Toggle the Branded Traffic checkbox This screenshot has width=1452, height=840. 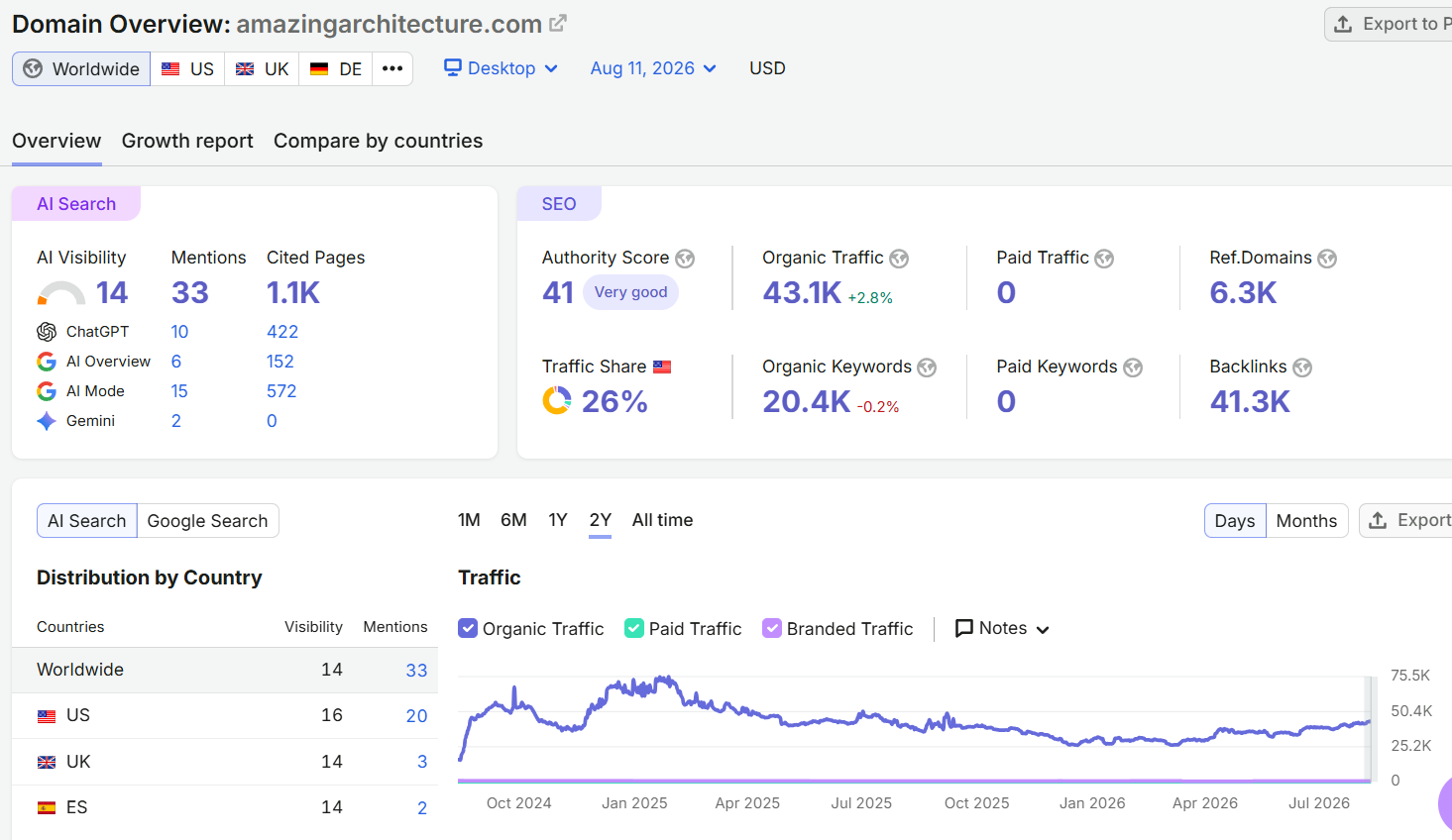pos(772,628)
